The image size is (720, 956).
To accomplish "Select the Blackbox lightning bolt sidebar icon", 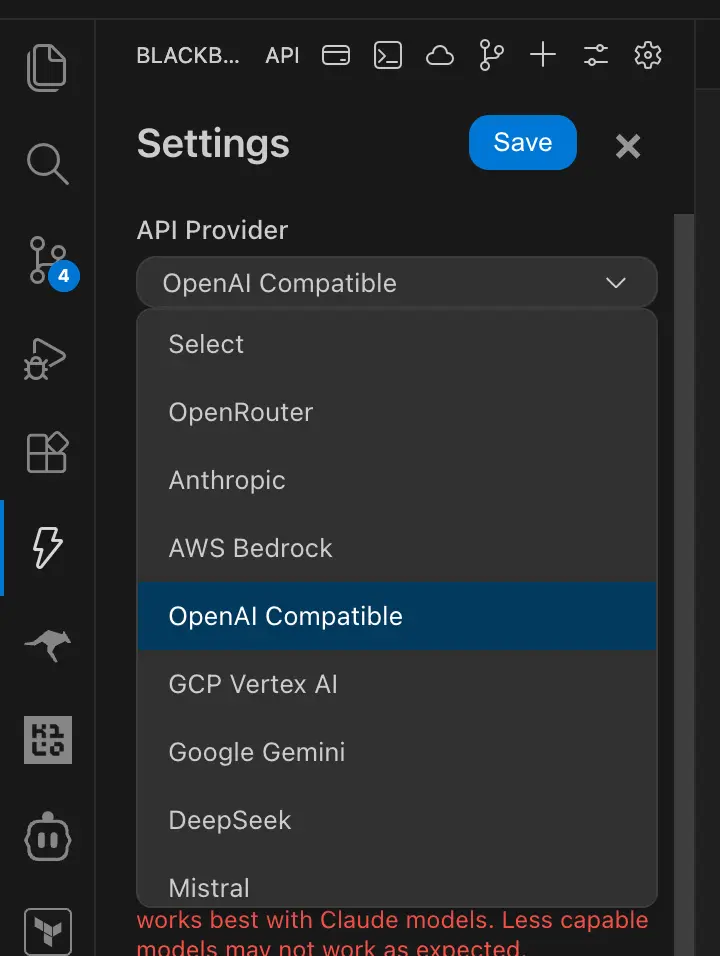I will pos(47,548).
